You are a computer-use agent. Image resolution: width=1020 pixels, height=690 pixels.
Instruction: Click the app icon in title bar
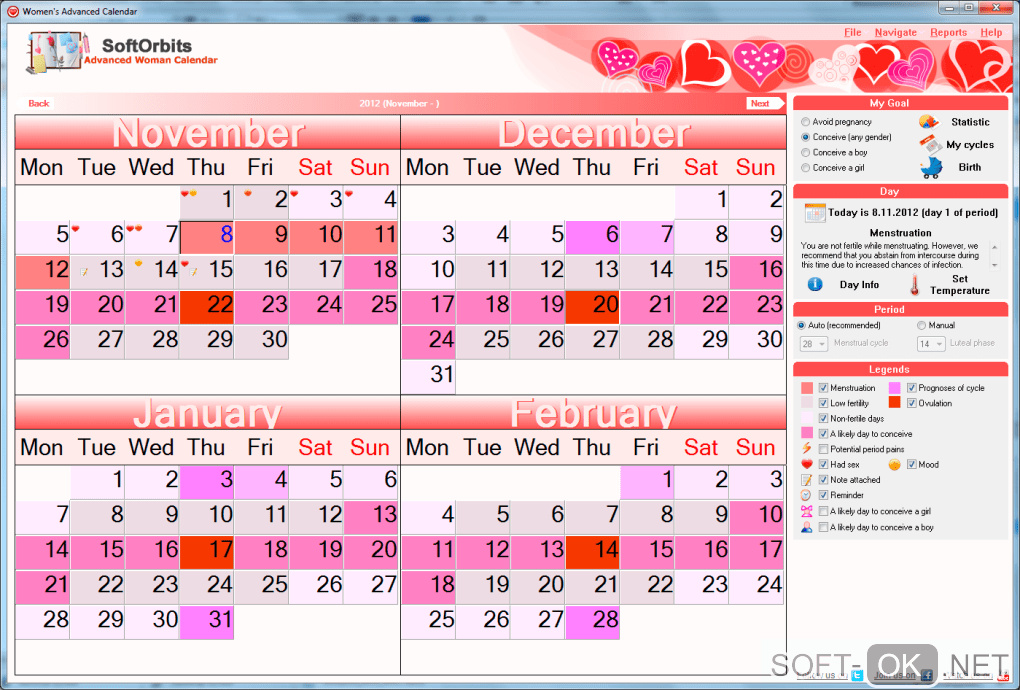pyautogui.click(x=13, y=11)
